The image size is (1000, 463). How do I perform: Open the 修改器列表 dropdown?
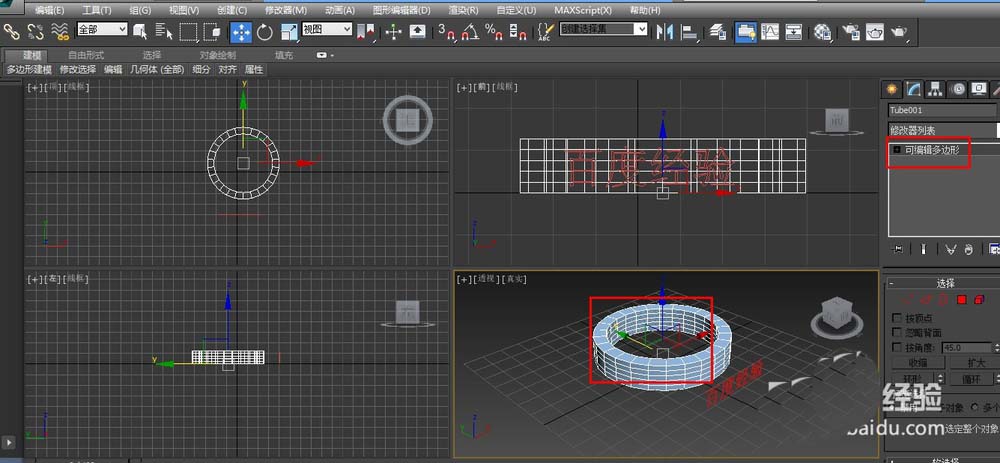pyautogui.click(x=944, y=130)
